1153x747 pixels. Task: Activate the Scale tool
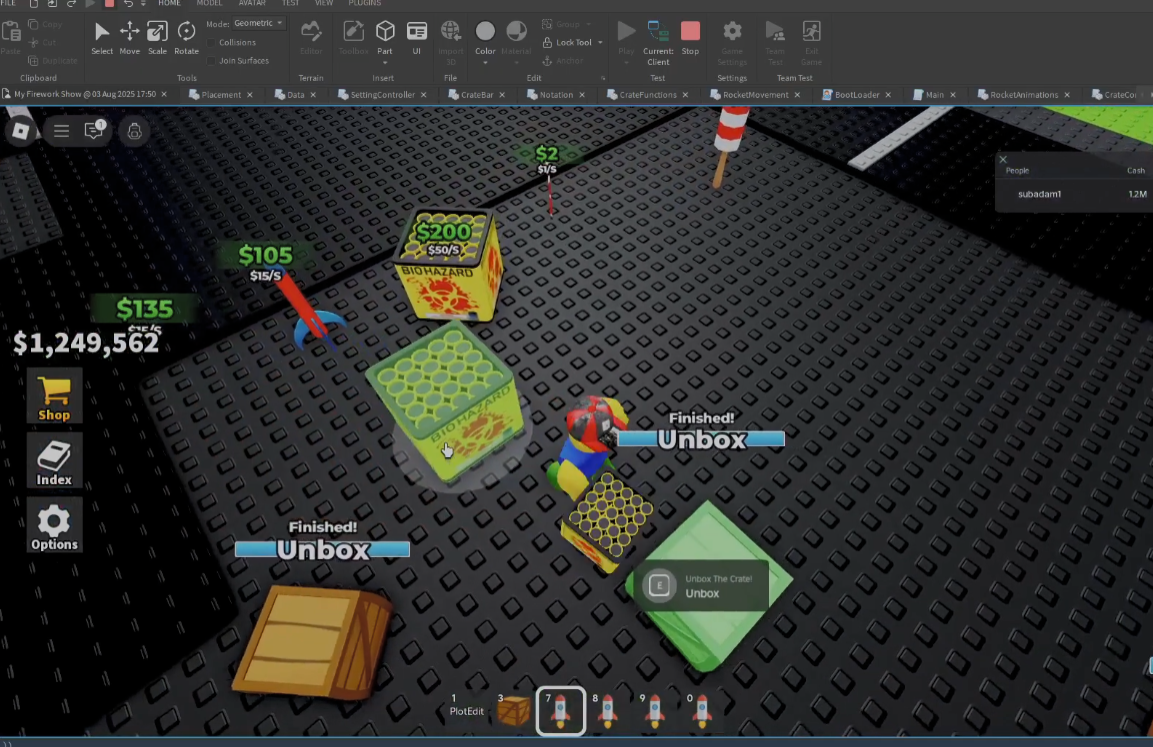[157, 37]
